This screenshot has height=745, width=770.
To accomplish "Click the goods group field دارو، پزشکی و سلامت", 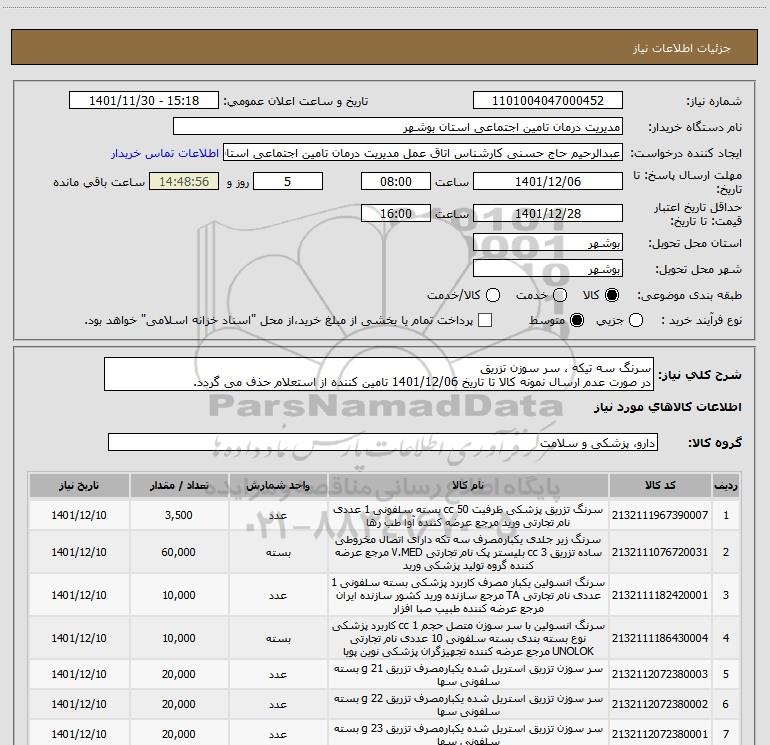I will coord(383,442).
